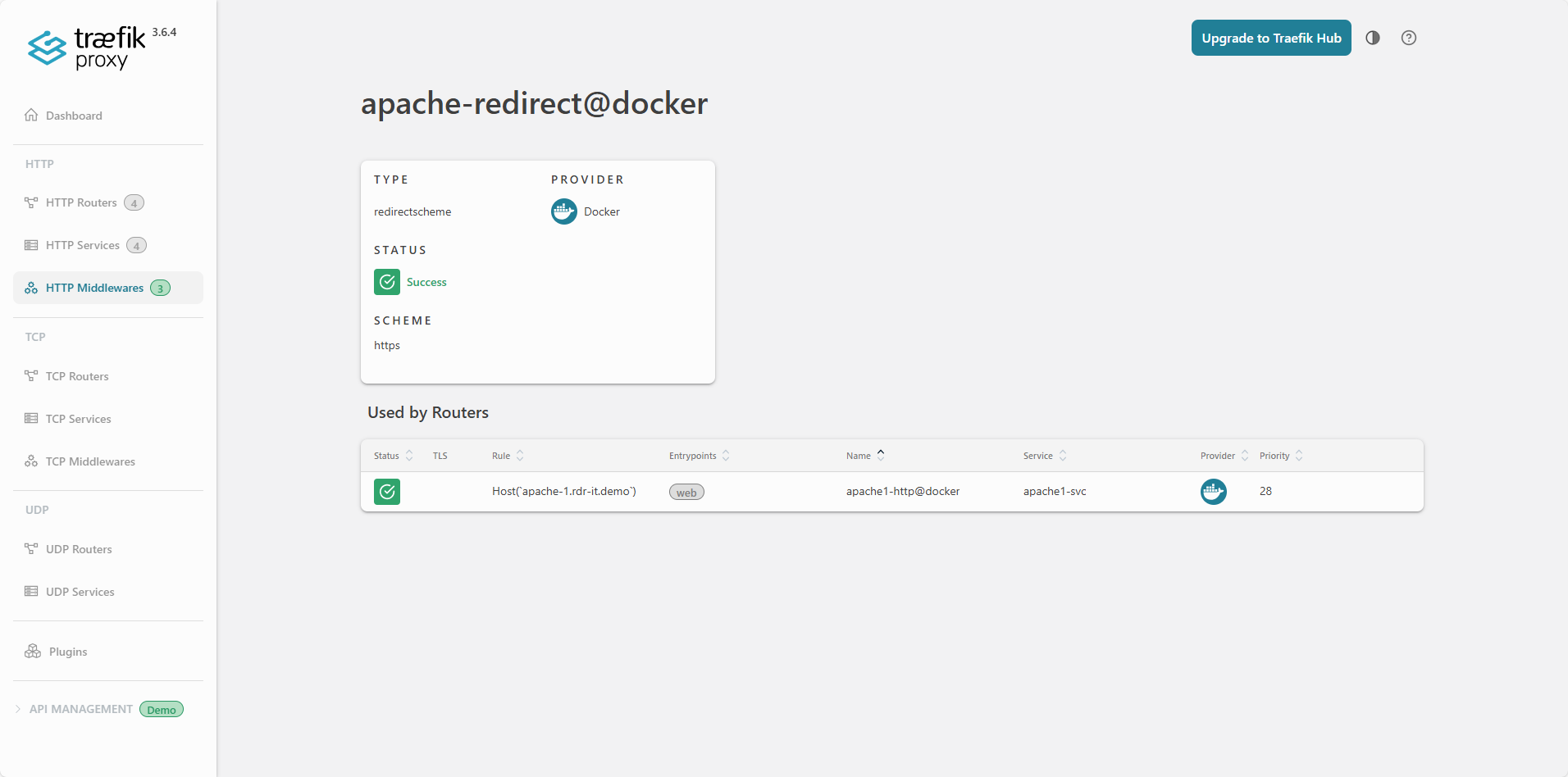Viewport: 1568px width, 777px height.
Task: Click the Dashboard home icon
Action: click(31, 116)
